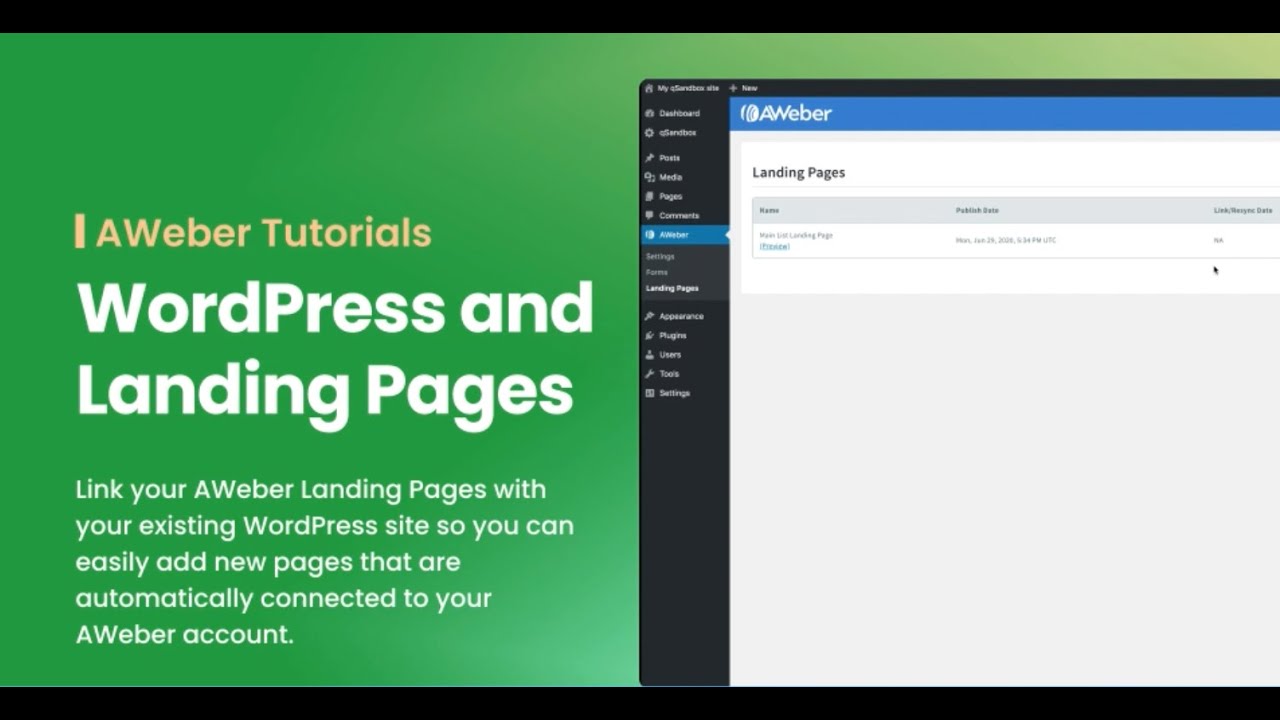Click the paragraph starting Link your AWeber
Screen dimensions: 1280x720
(325, 562)
